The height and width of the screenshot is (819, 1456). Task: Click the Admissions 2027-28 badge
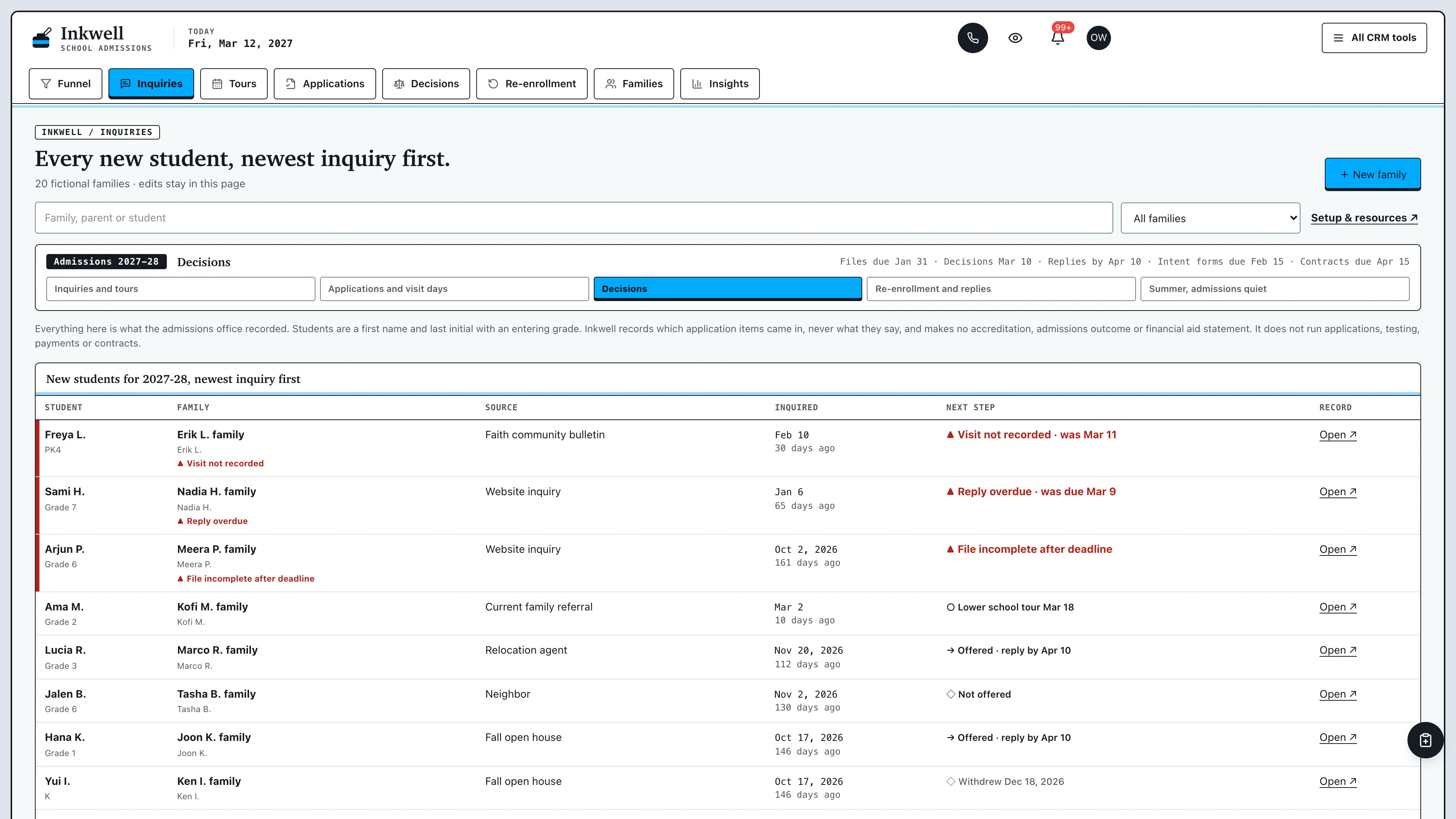click(x=106, y=262)
